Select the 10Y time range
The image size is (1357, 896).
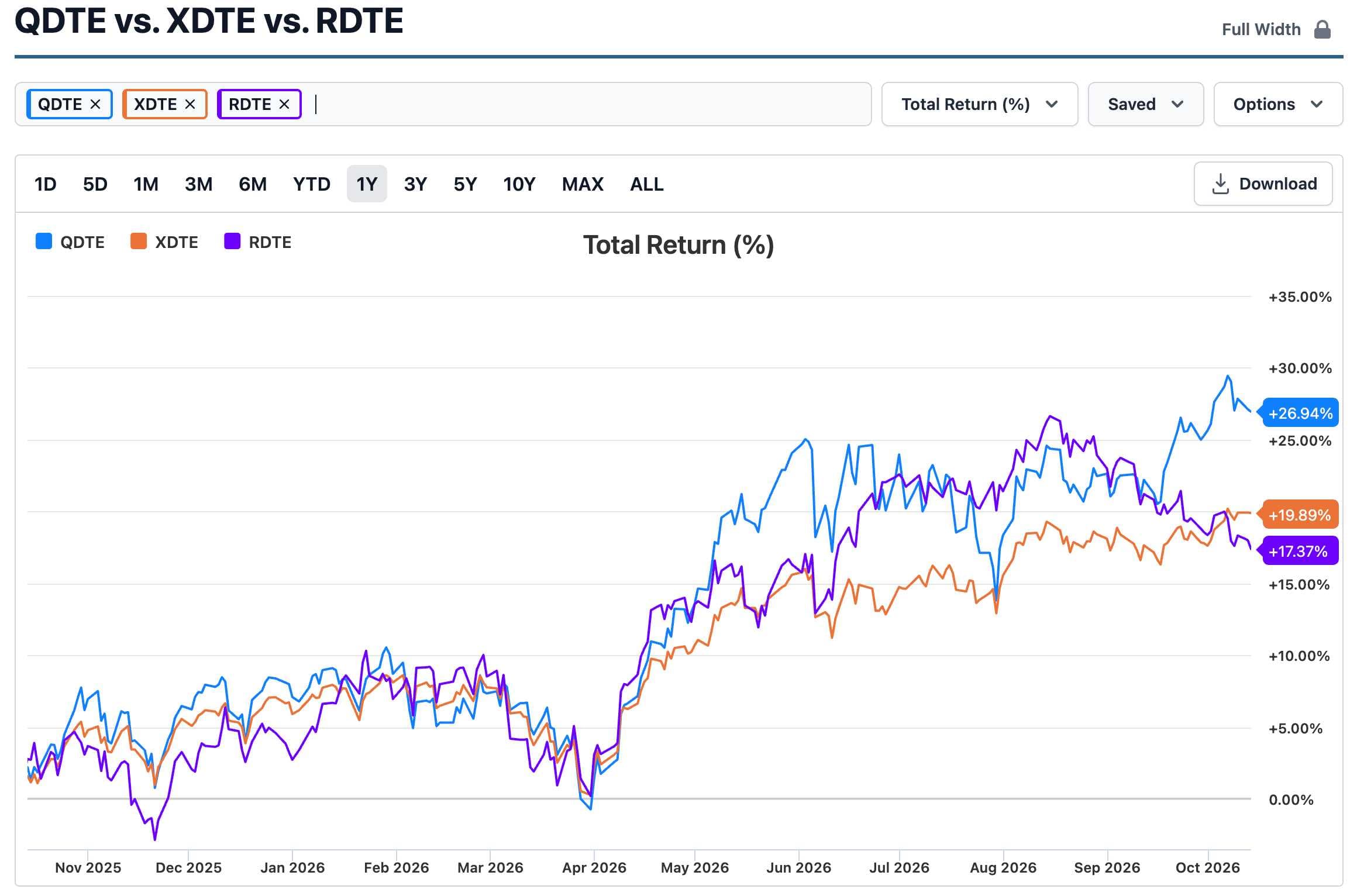[519, 184]
